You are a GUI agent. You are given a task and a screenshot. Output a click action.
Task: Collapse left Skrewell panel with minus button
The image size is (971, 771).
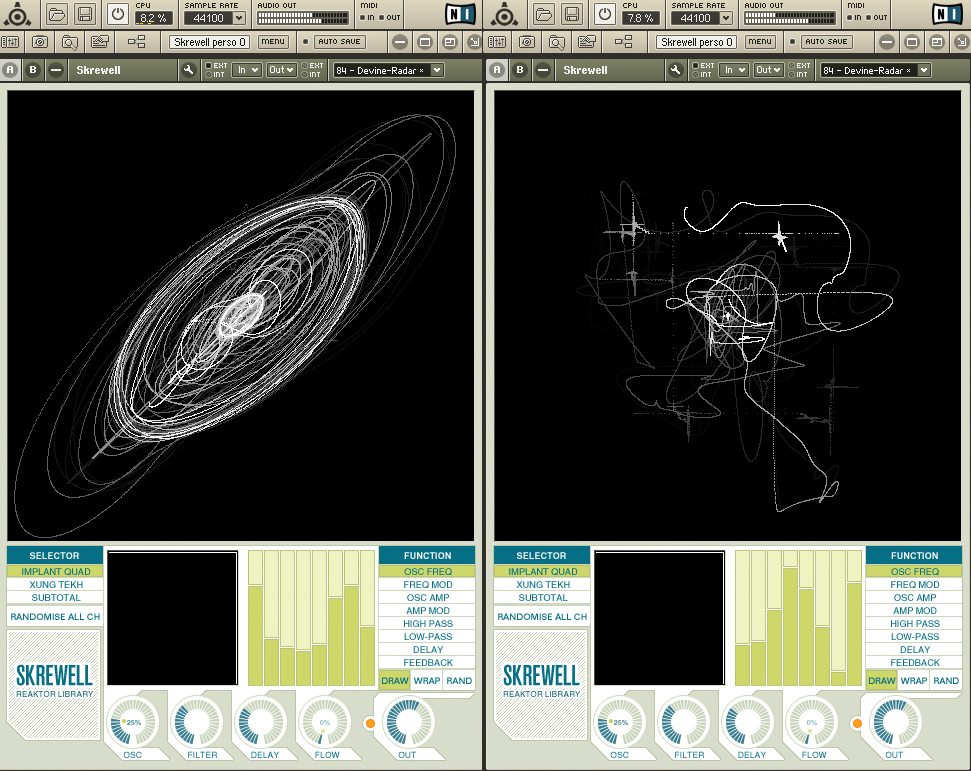[x=56, y=70]
